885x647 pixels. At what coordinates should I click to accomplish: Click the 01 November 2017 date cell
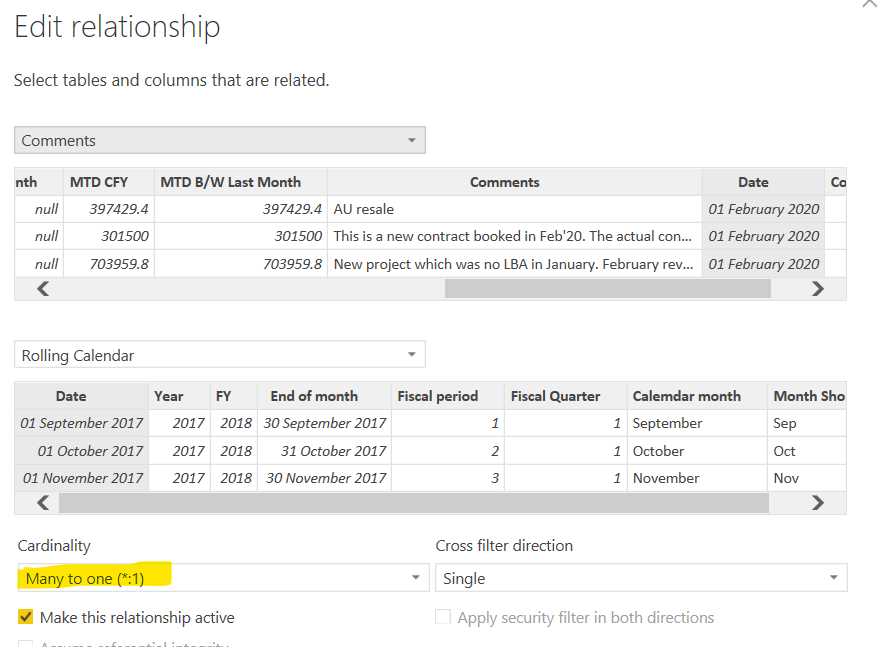pos(81,478)
